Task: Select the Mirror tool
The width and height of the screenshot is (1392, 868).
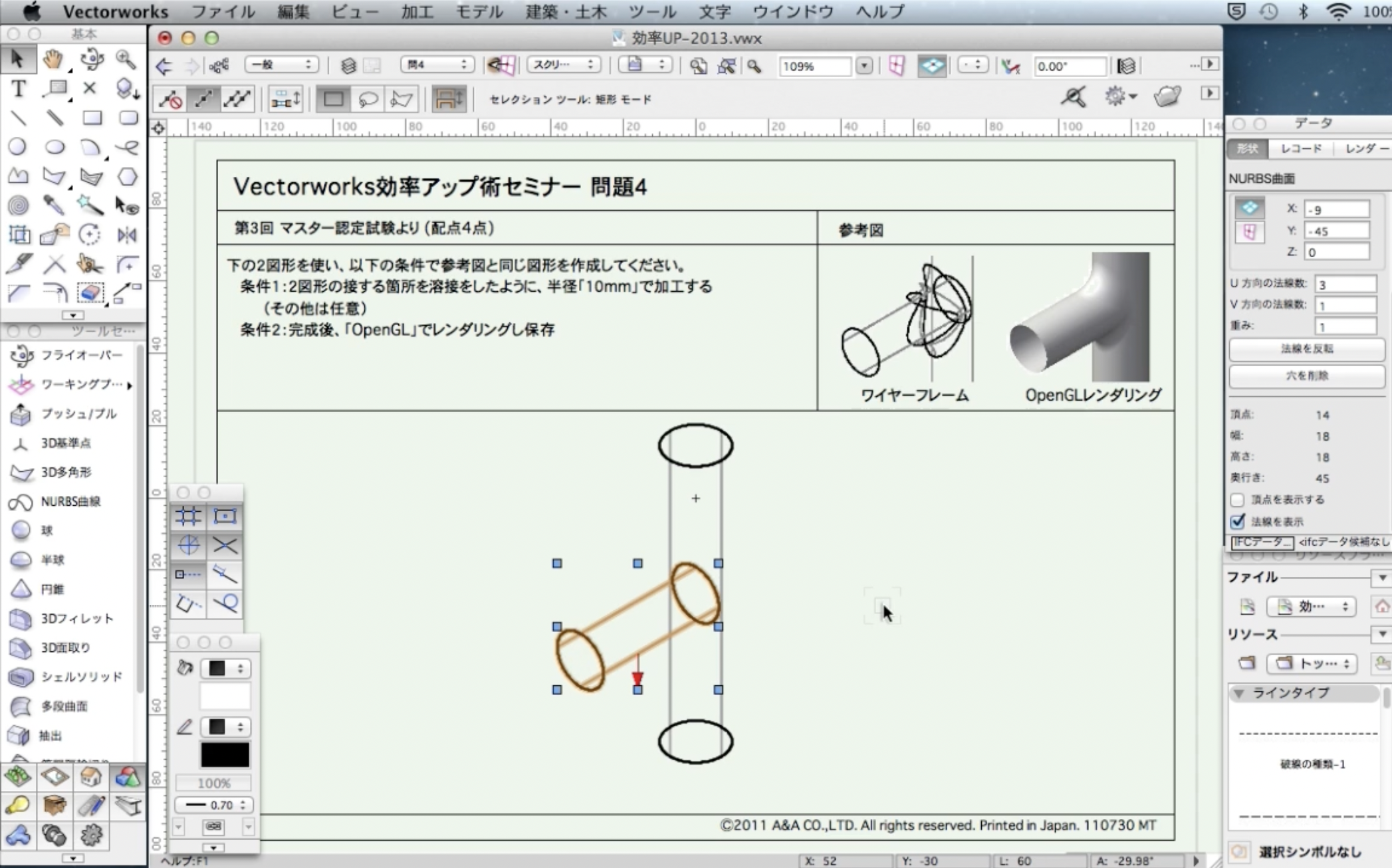Action: [127, 235]
